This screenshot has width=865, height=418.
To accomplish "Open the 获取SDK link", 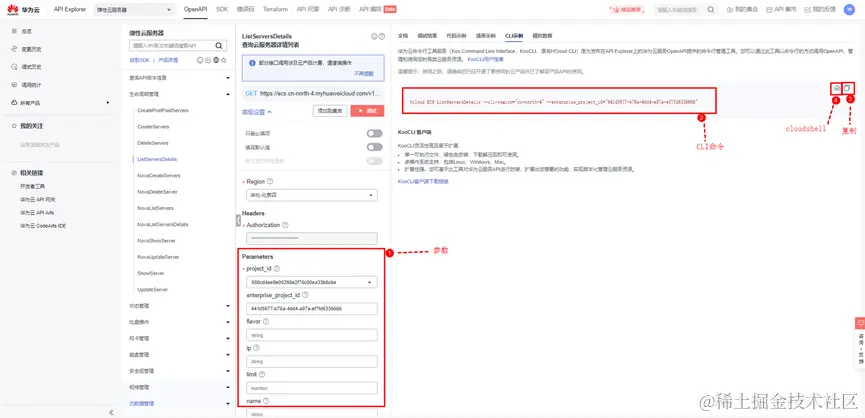I will click(140, 60).
